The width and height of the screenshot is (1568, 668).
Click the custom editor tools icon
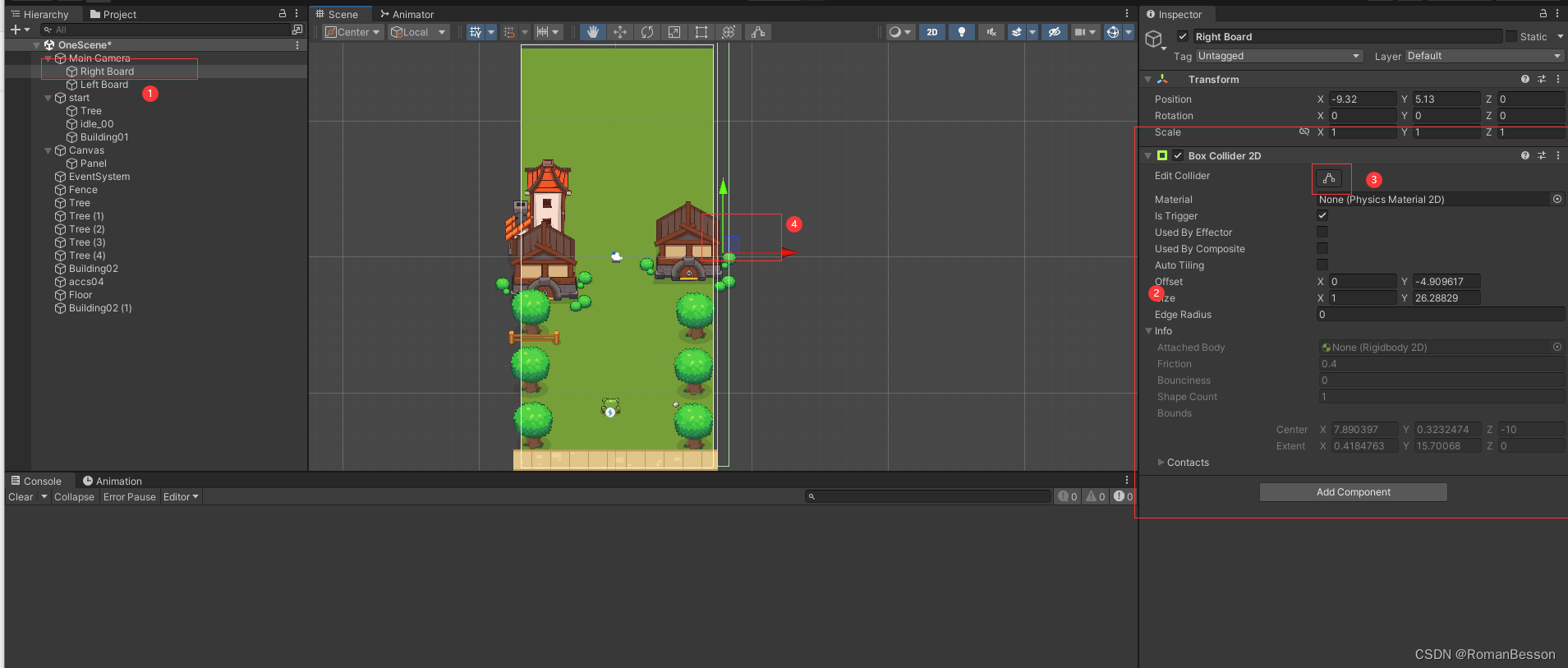pos(758,32)
